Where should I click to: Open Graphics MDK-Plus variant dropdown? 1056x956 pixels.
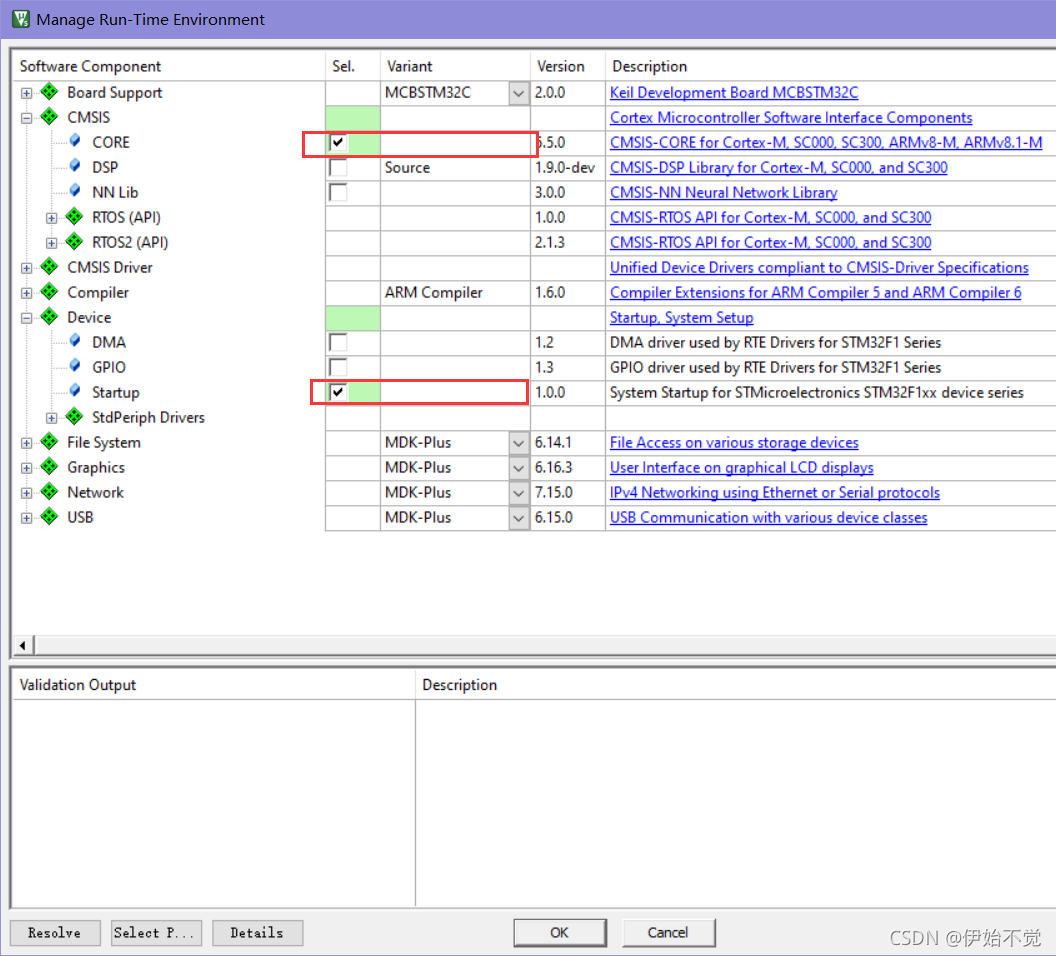[x=519, y=468]
